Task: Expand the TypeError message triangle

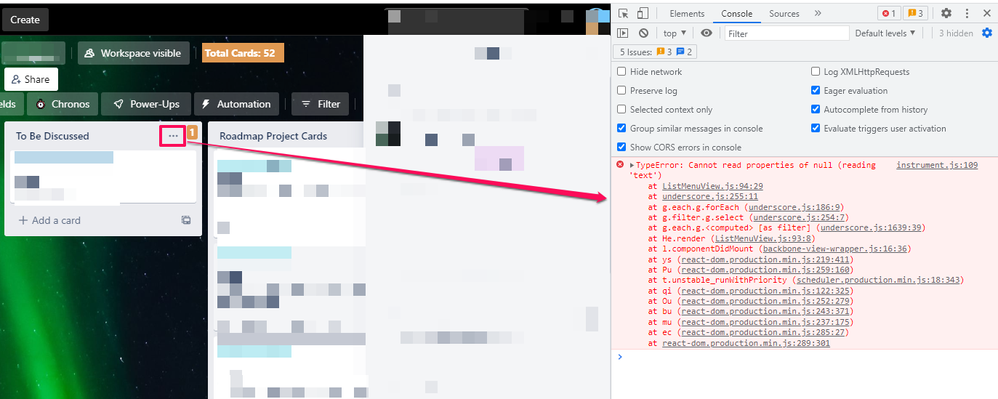Action: click(631, 165)
